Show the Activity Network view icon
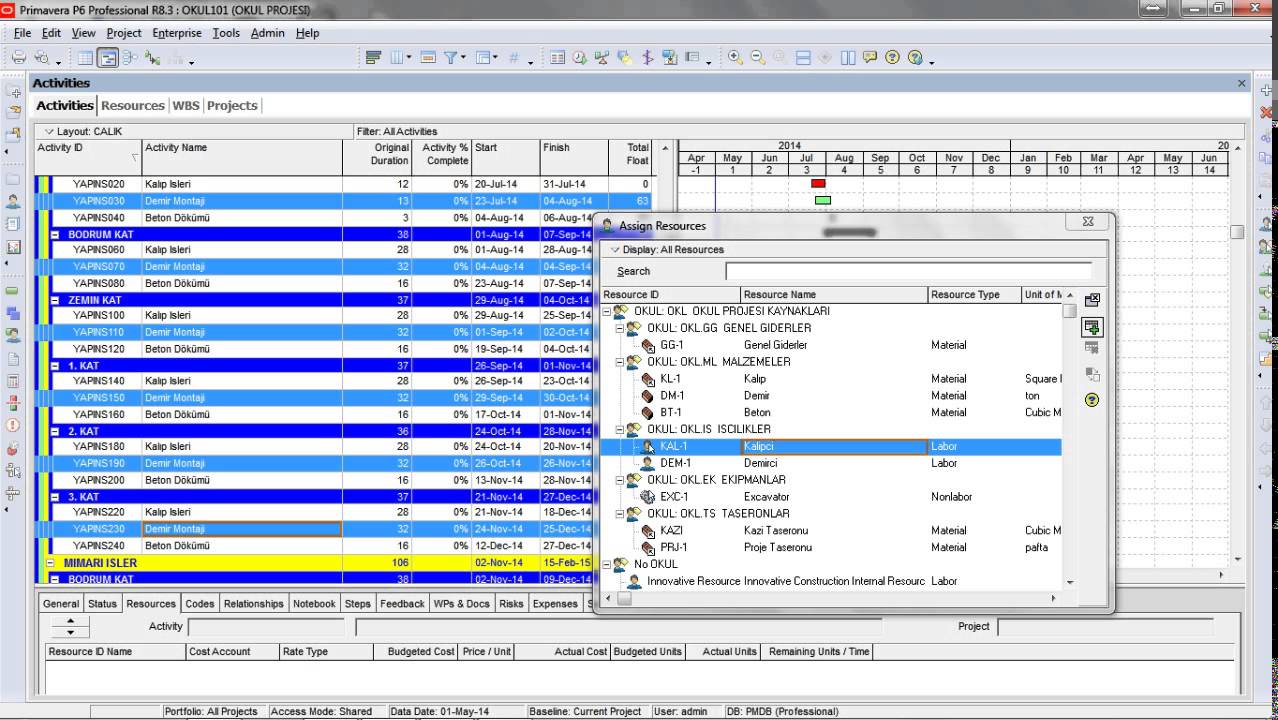The height and width of the screenshot is (720, 1278). 130,58
